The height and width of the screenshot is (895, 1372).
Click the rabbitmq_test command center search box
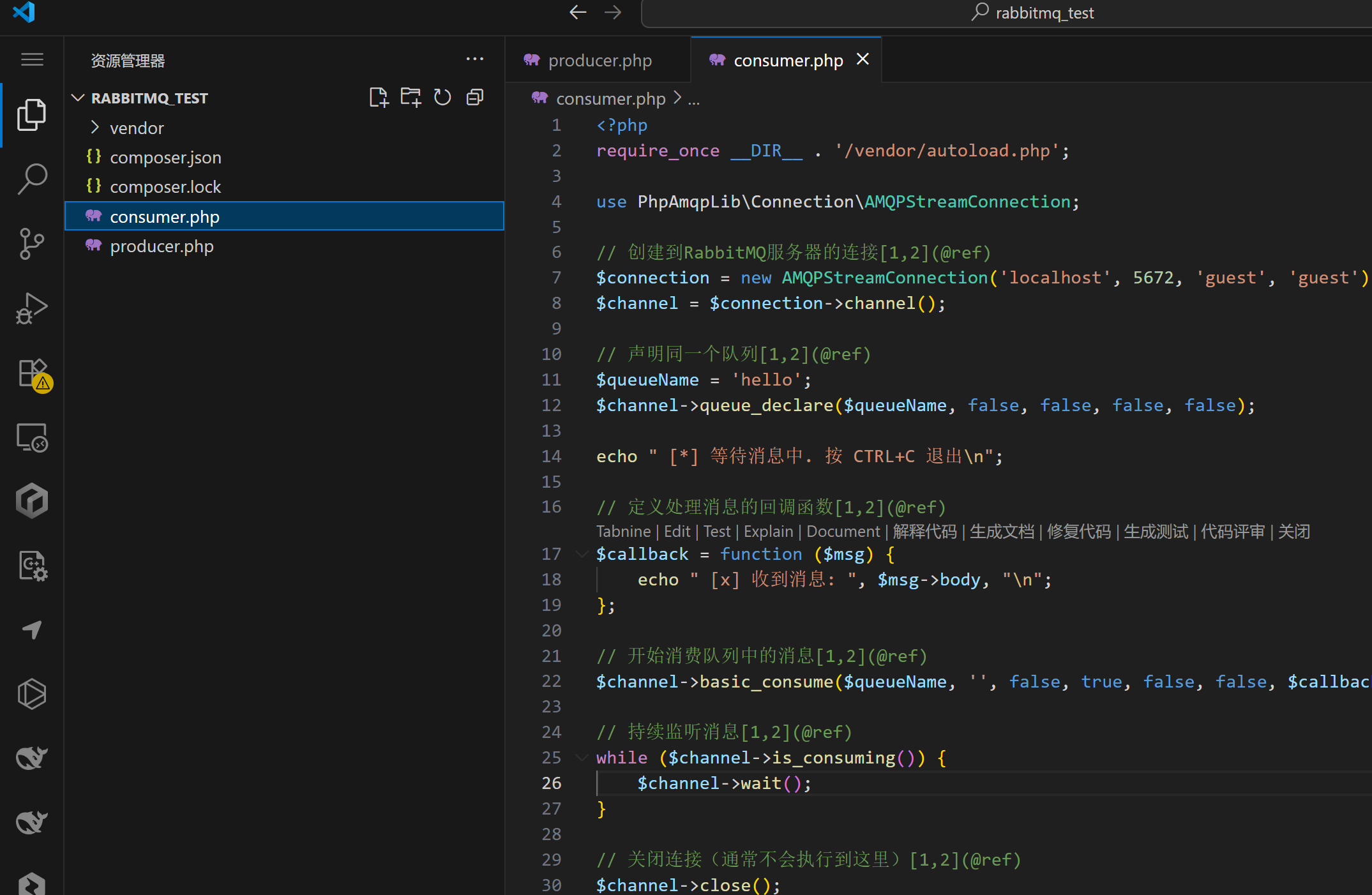click(1006, 13)
